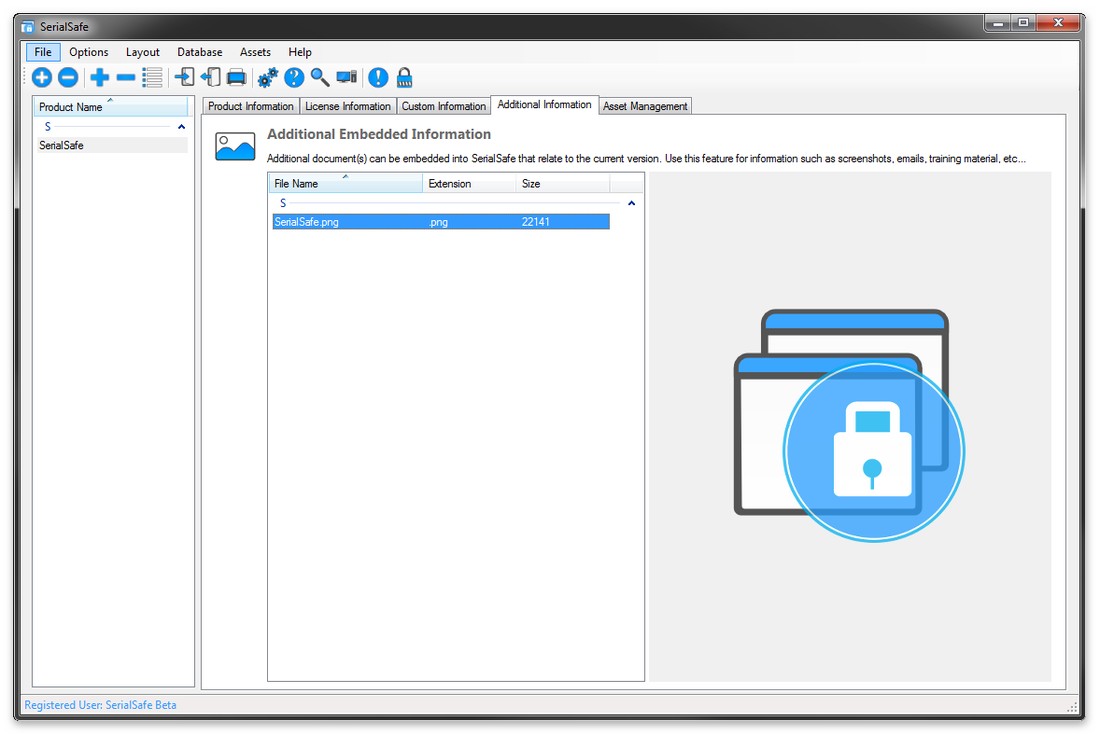1100x735 pixels.
Task: Click the magnifying glass search icon
Action: tap(320, 77)
